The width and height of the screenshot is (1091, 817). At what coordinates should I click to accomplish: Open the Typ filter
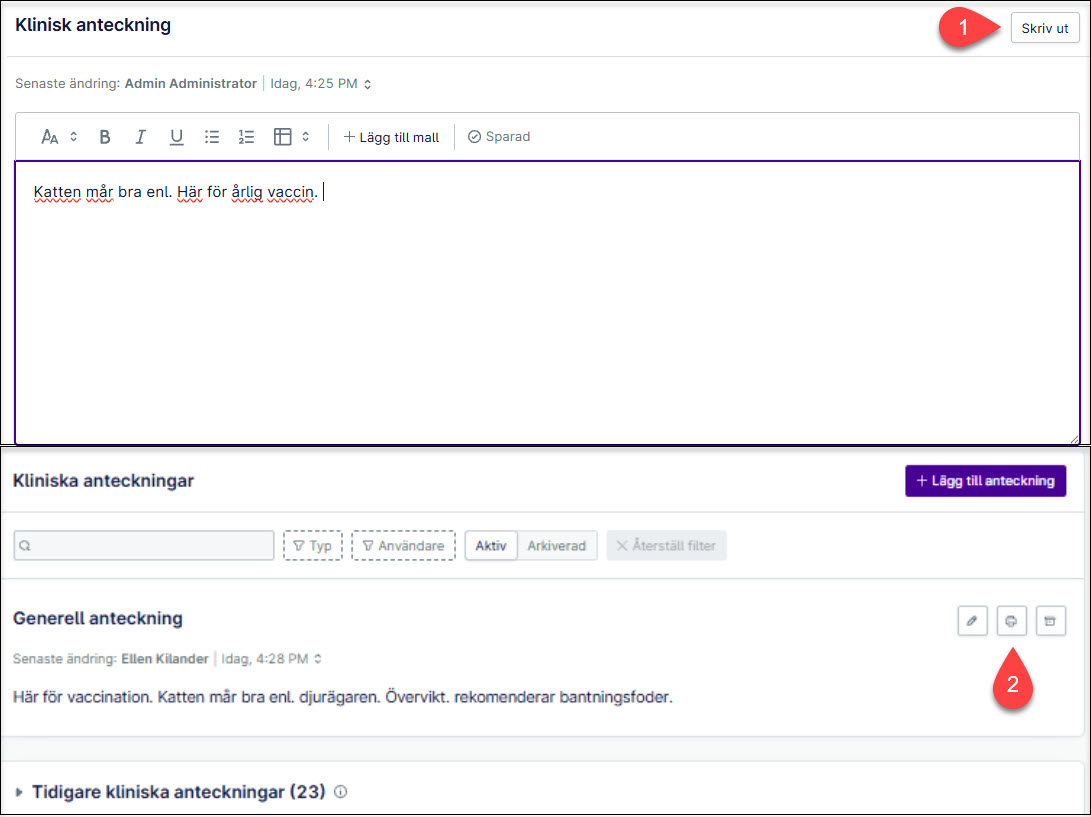click(312, 546)
